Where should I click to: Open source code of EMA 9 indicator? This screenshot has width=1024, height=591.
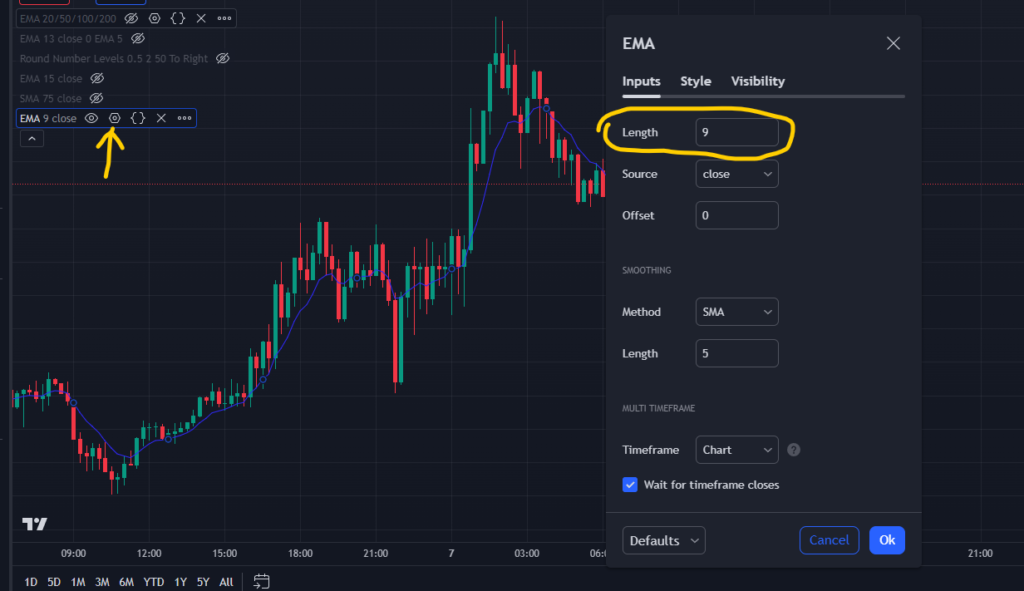tap(138, 118)
